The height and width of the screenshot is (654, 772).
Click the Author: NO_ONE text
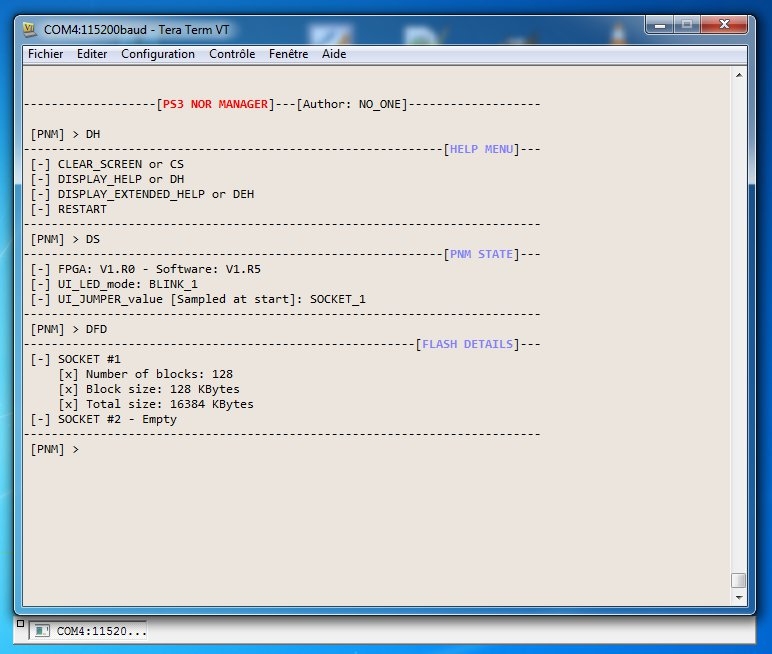(352, 104)
